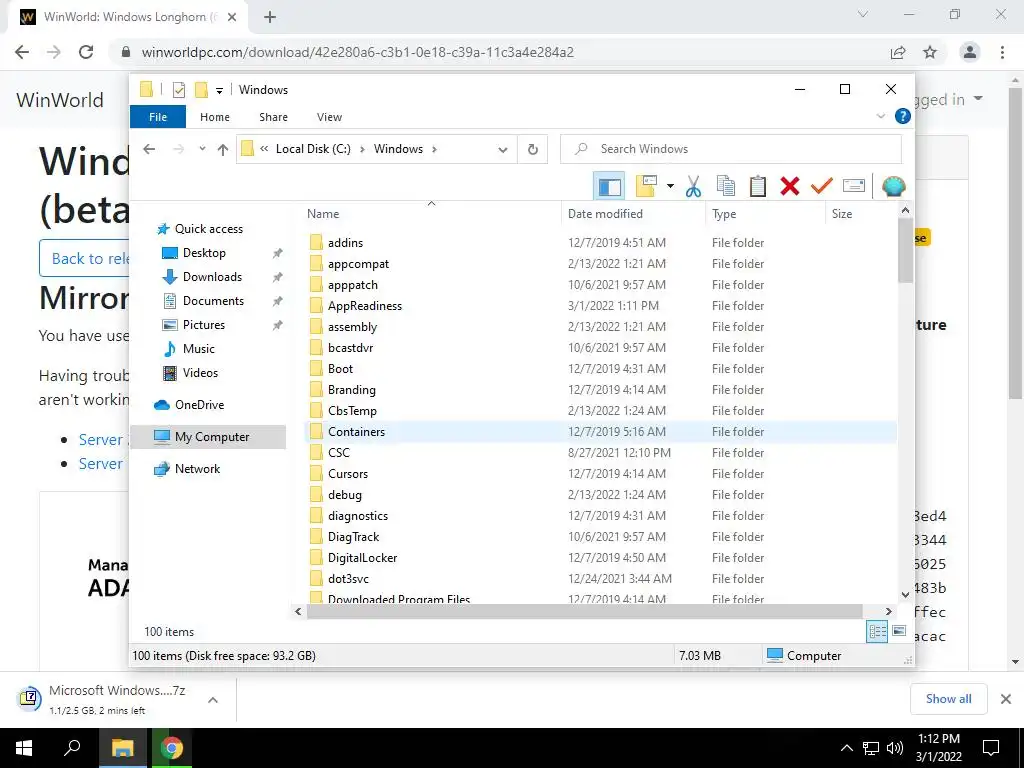Open the Windows Start menu
This screenshot has height=768, width=1024.
click(24, 748)
